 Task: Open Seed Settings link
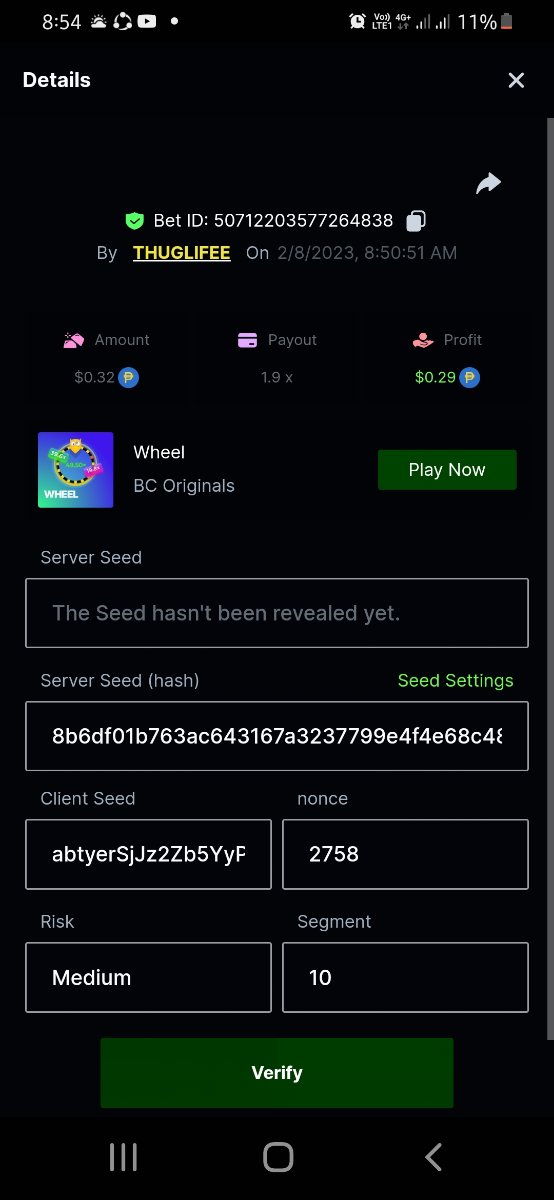point(455,680)
